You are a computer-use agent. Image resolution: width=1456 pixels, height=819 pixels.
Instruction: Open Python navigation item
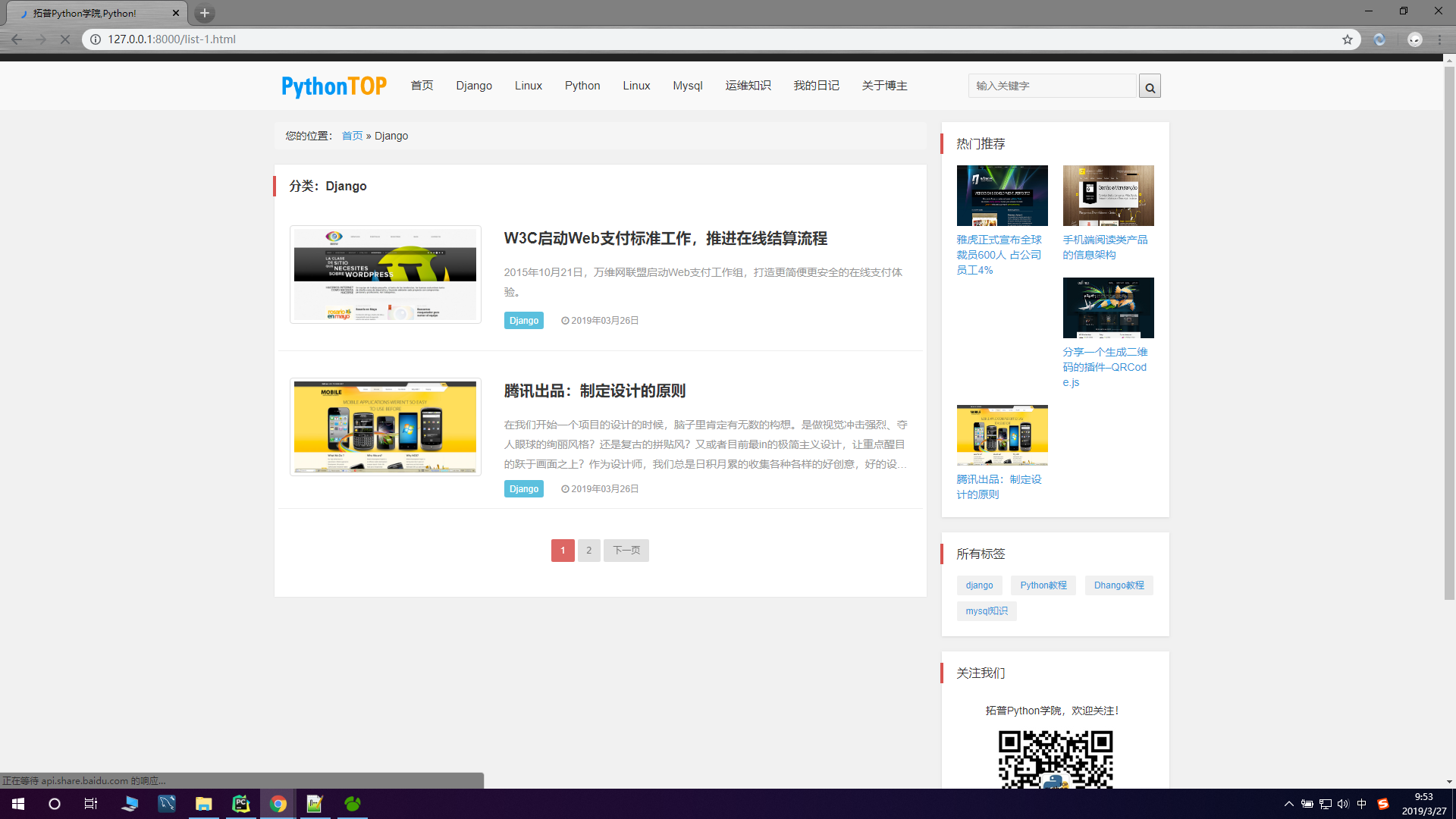(x=582, y=86)
